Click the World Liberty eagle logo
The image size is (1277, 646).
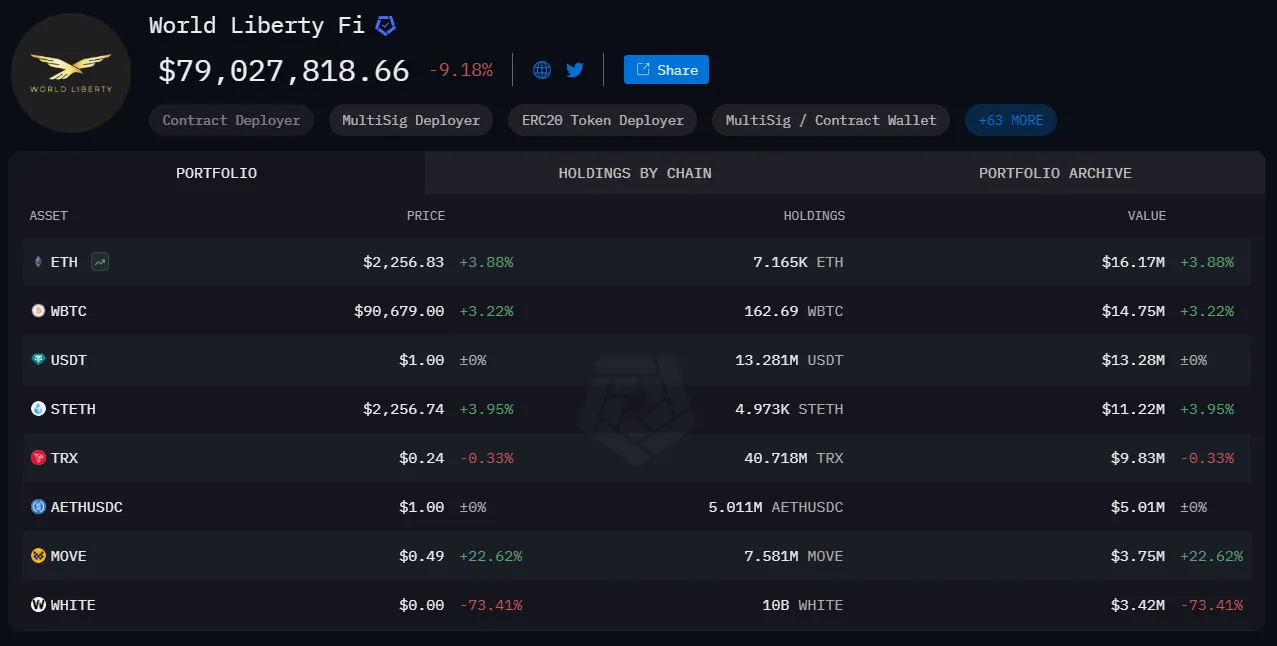(71, 73)
